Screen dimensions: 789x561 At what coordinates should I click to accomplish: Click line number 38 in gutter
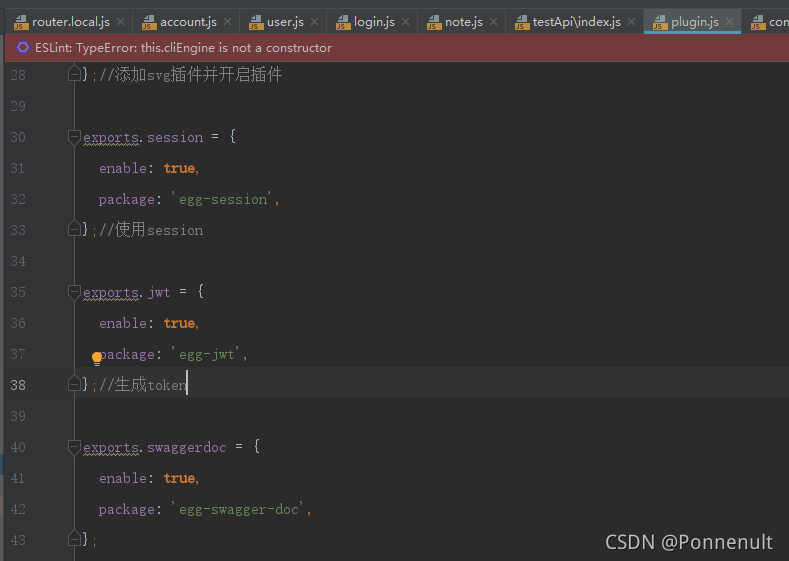pyautogui.click(x=18, y=385)
